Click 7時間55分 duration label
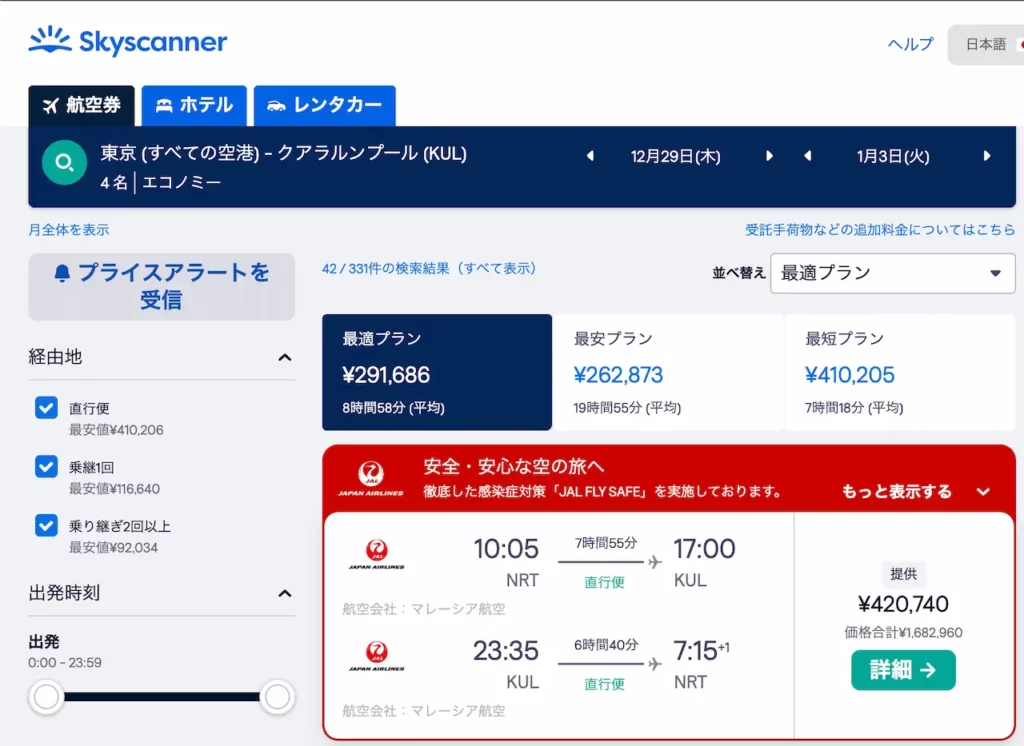 click(x=605, y=543)
